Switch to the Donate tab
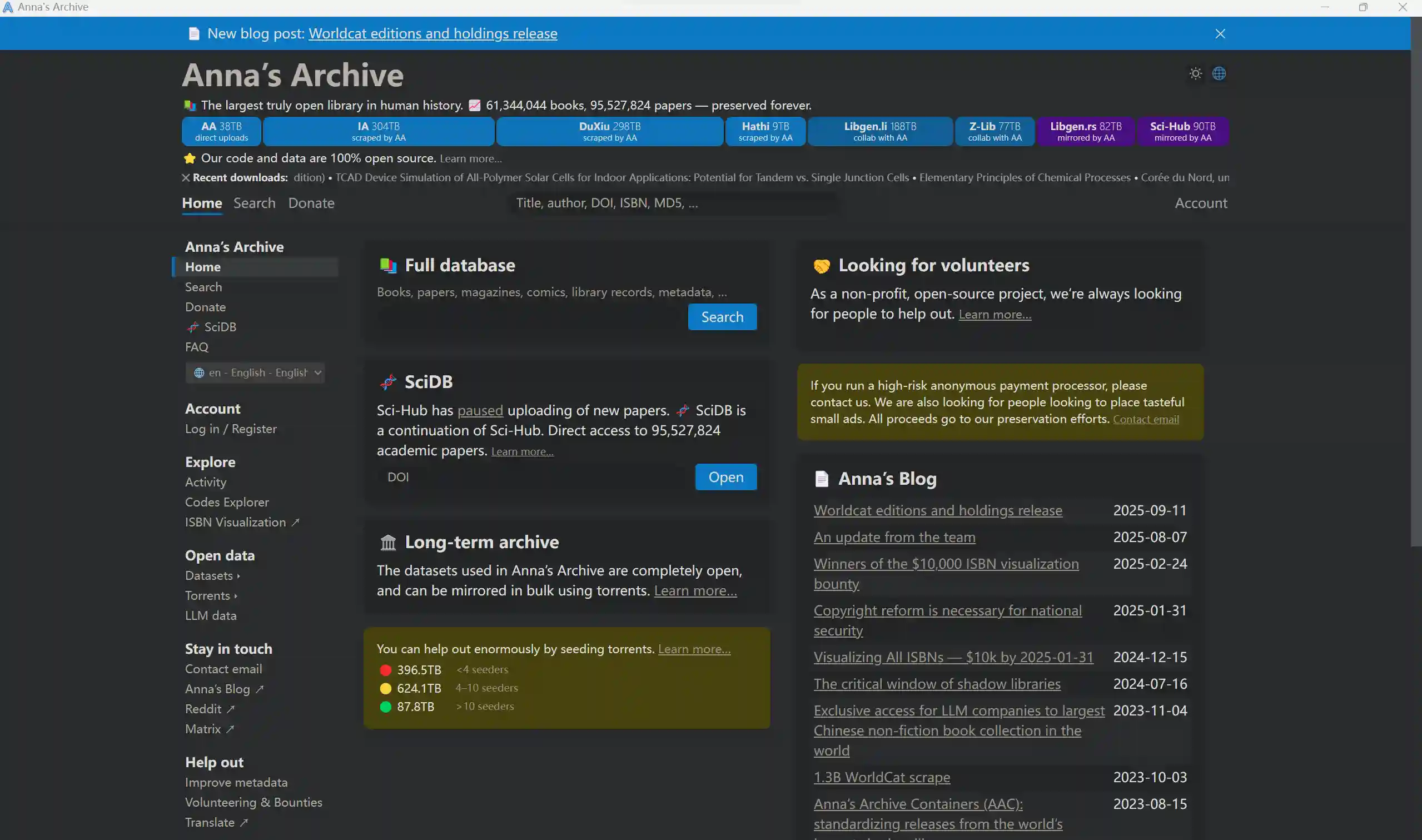The width and height of the screenshot is (1422, 840). pos(311,203)
